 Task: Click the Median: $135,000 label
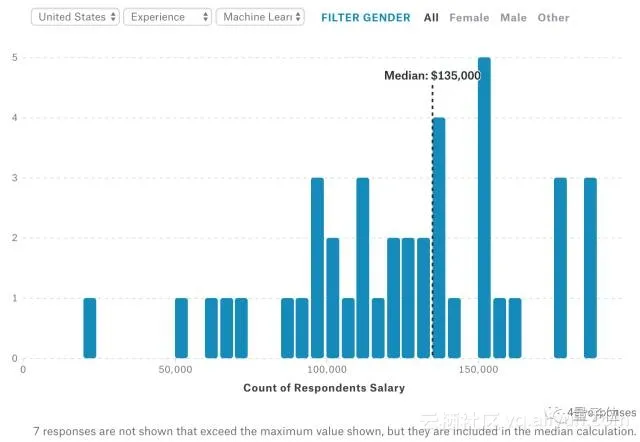(432, 75)
